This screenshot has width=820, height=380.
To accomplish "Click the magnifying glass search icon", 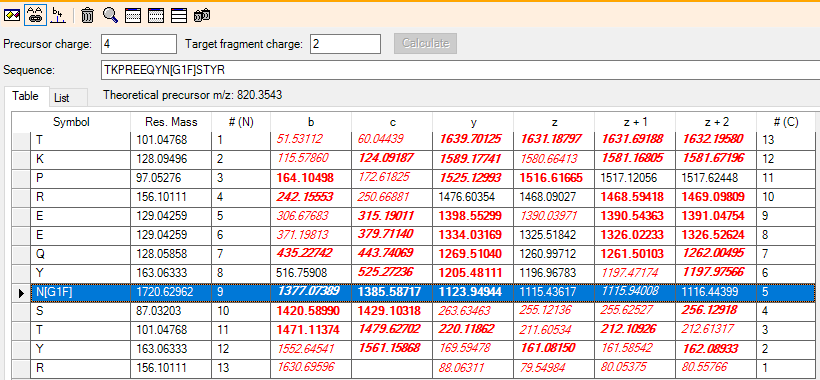I will [x=110, y=15].
